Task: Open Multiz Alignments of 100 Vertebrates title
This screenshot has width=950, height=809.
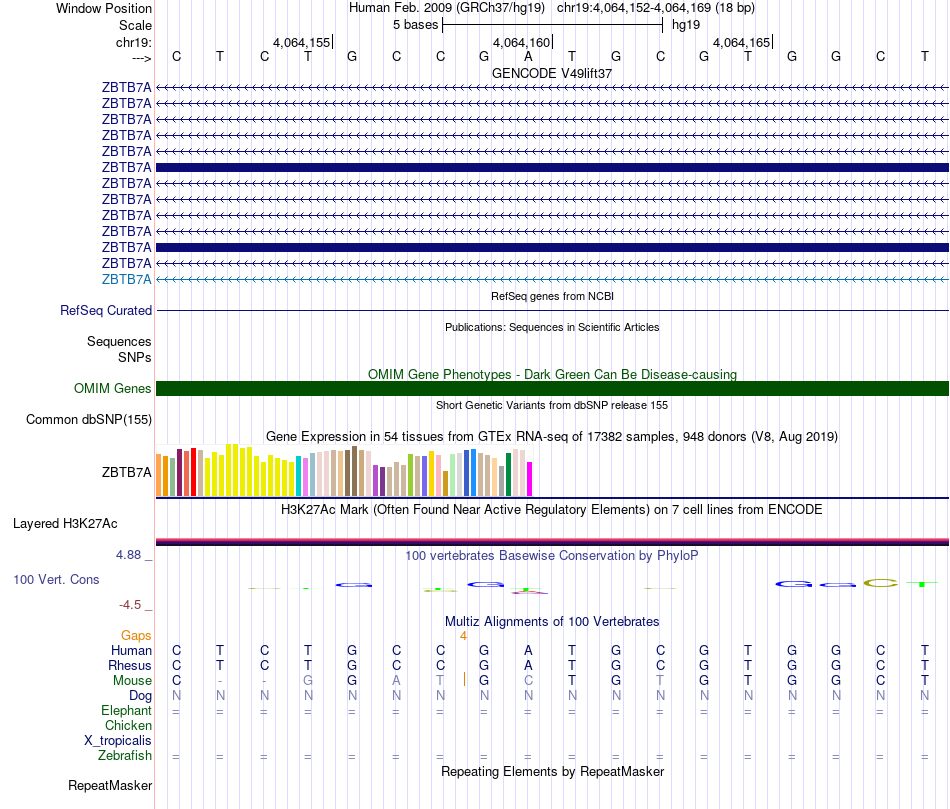Action: pos(552,621)
